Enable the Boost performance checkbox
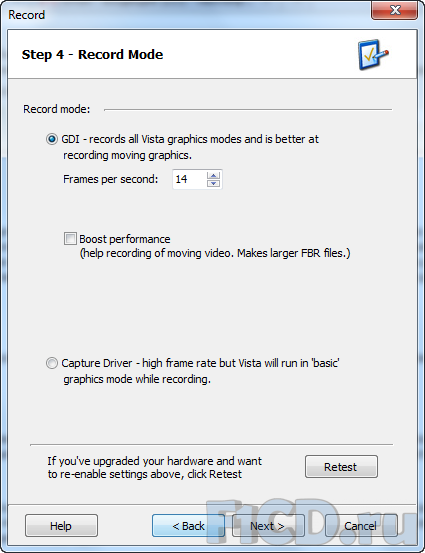Screen dimensions: 425x553 coord(70,238)
